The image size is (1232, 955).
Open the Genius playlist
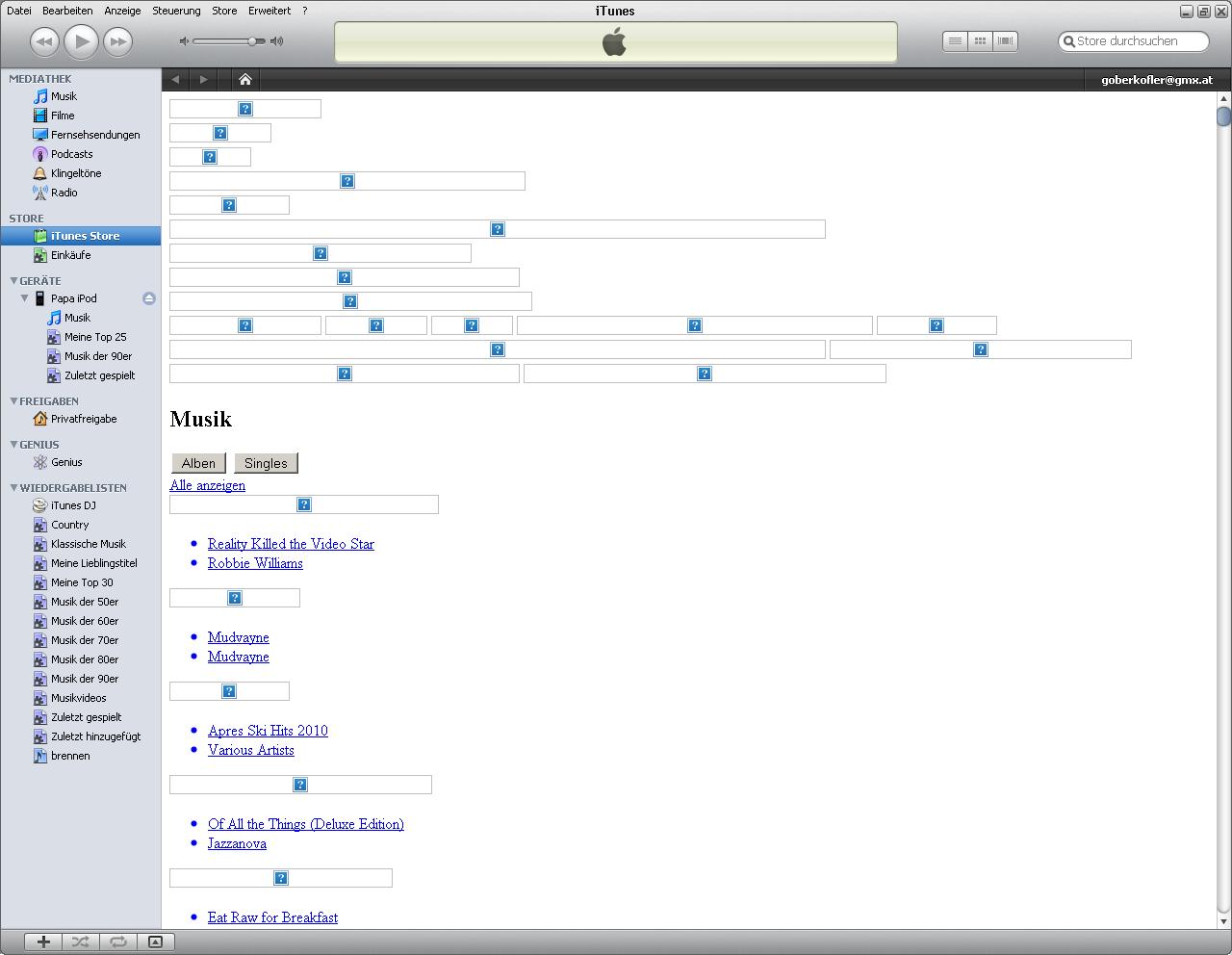pyautogui.click(x=66, y=462)
